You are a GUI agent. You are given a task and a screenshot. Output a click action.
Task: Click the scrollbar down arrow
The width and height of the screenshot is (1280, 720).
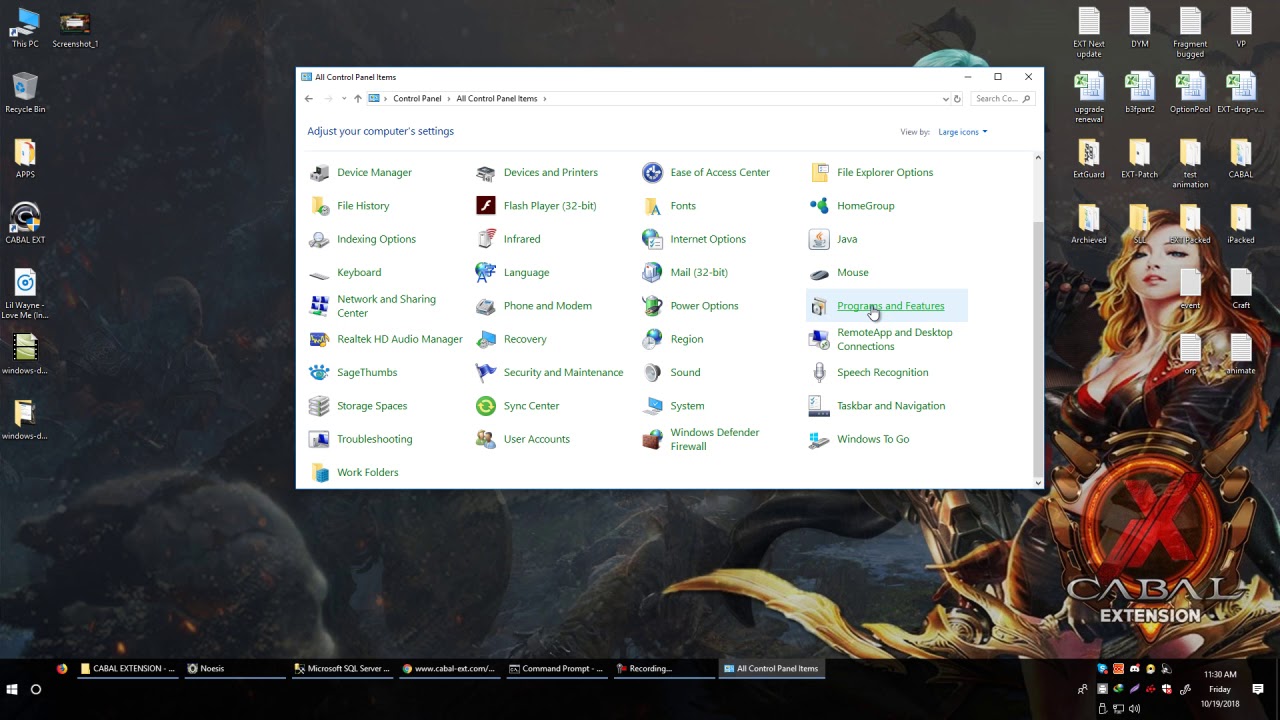(1037, 483)
